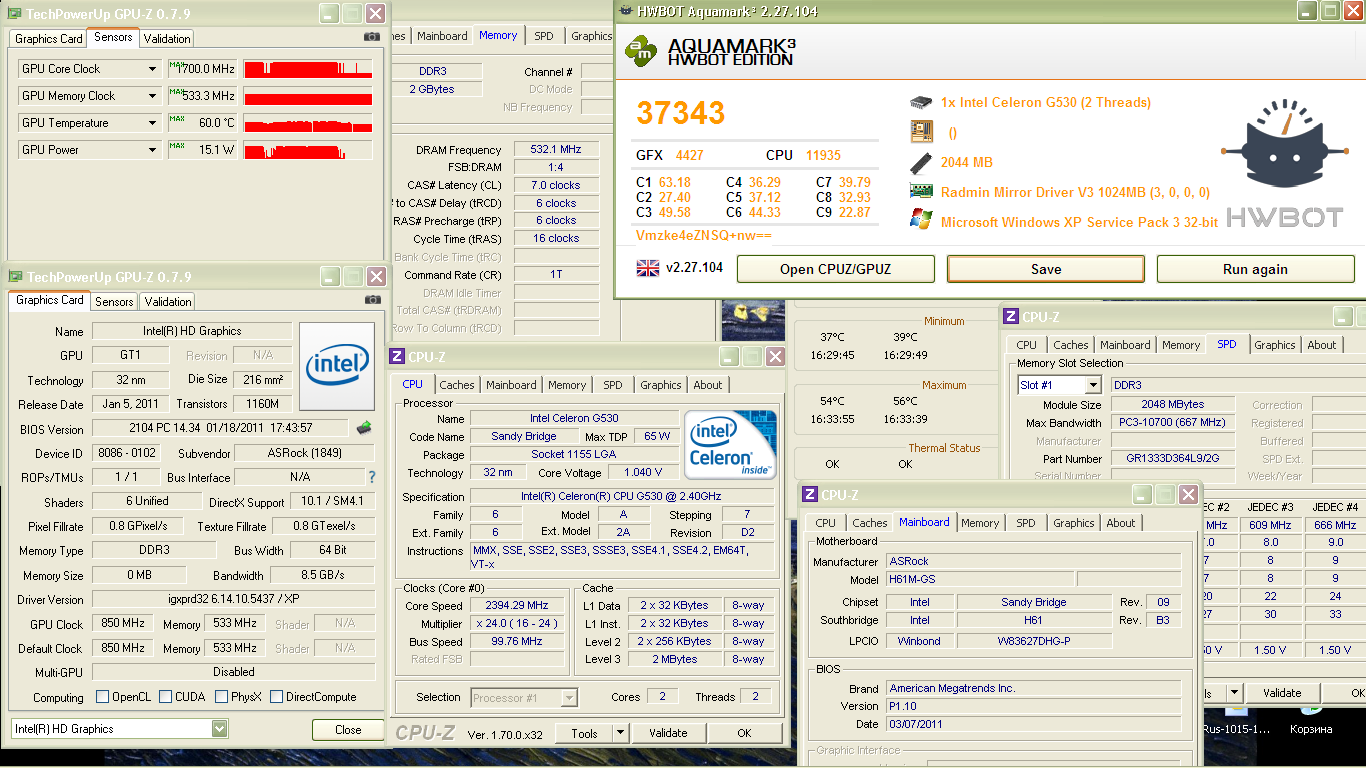Click the Bus Interface question mark icon

click(372, 478)
